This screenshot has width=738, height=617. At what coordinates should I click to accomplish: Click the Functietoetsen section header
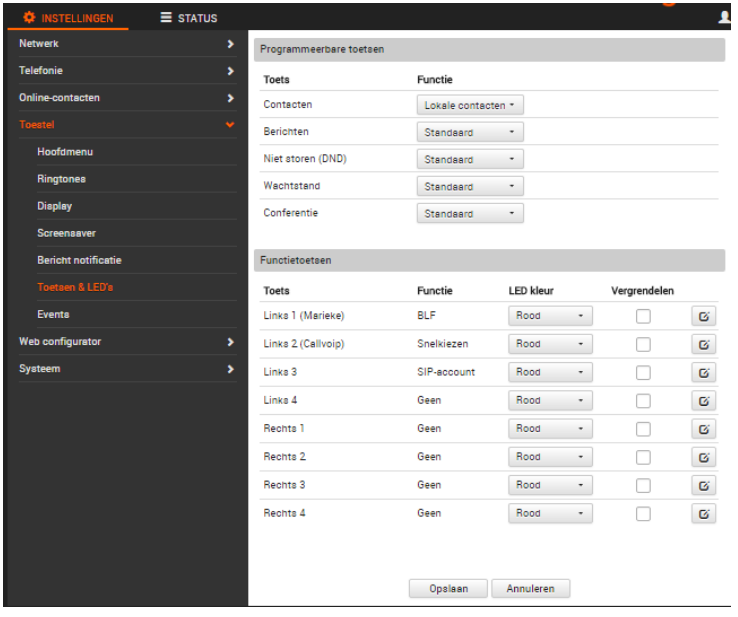491,262
